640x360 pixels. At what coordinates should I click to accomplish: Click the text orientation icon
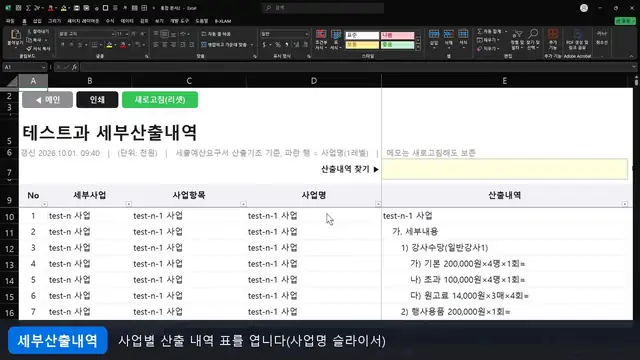click(x=184, y=34)
